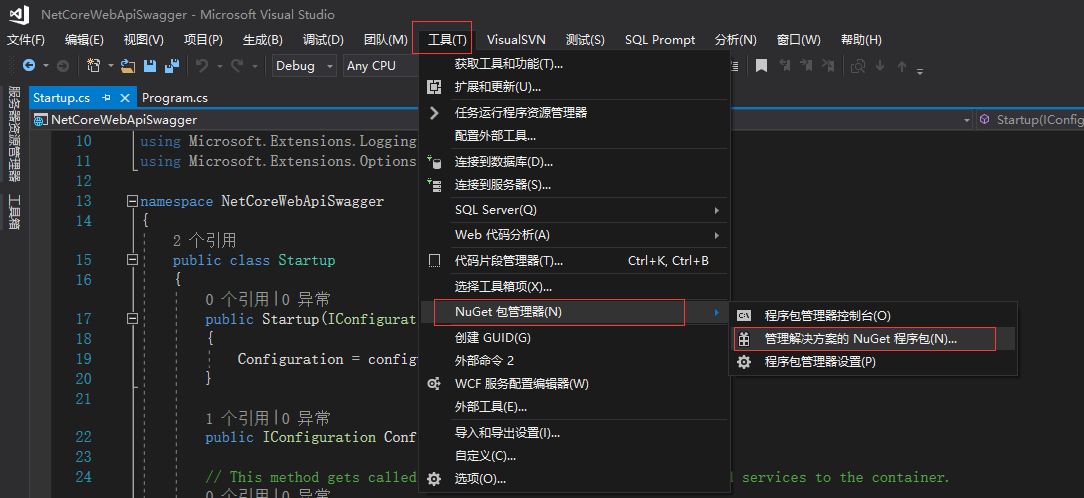Click the pin icon on Startup.cs tab
This screenshot has height=498, width=1084.
coord(106,98)
